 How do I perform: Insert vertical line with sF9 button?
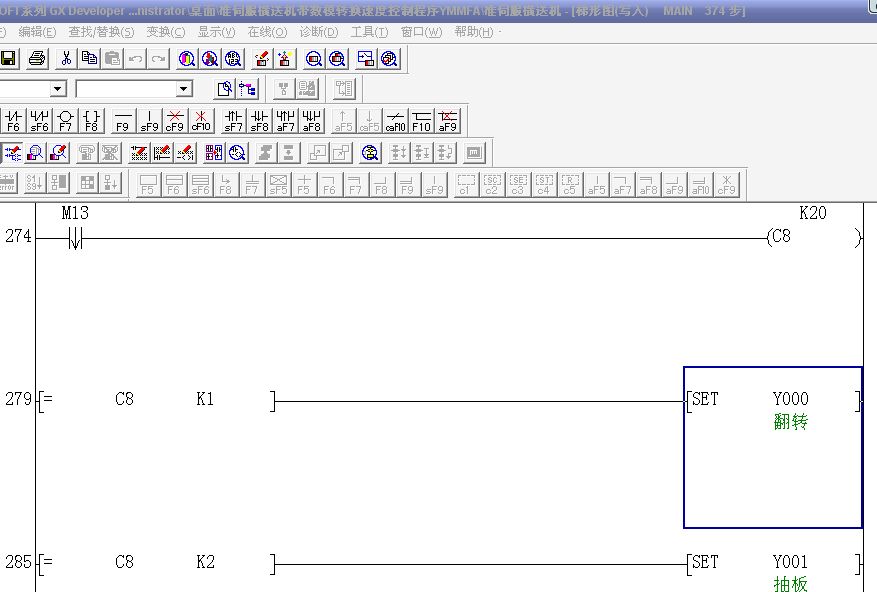pos(149,121)
